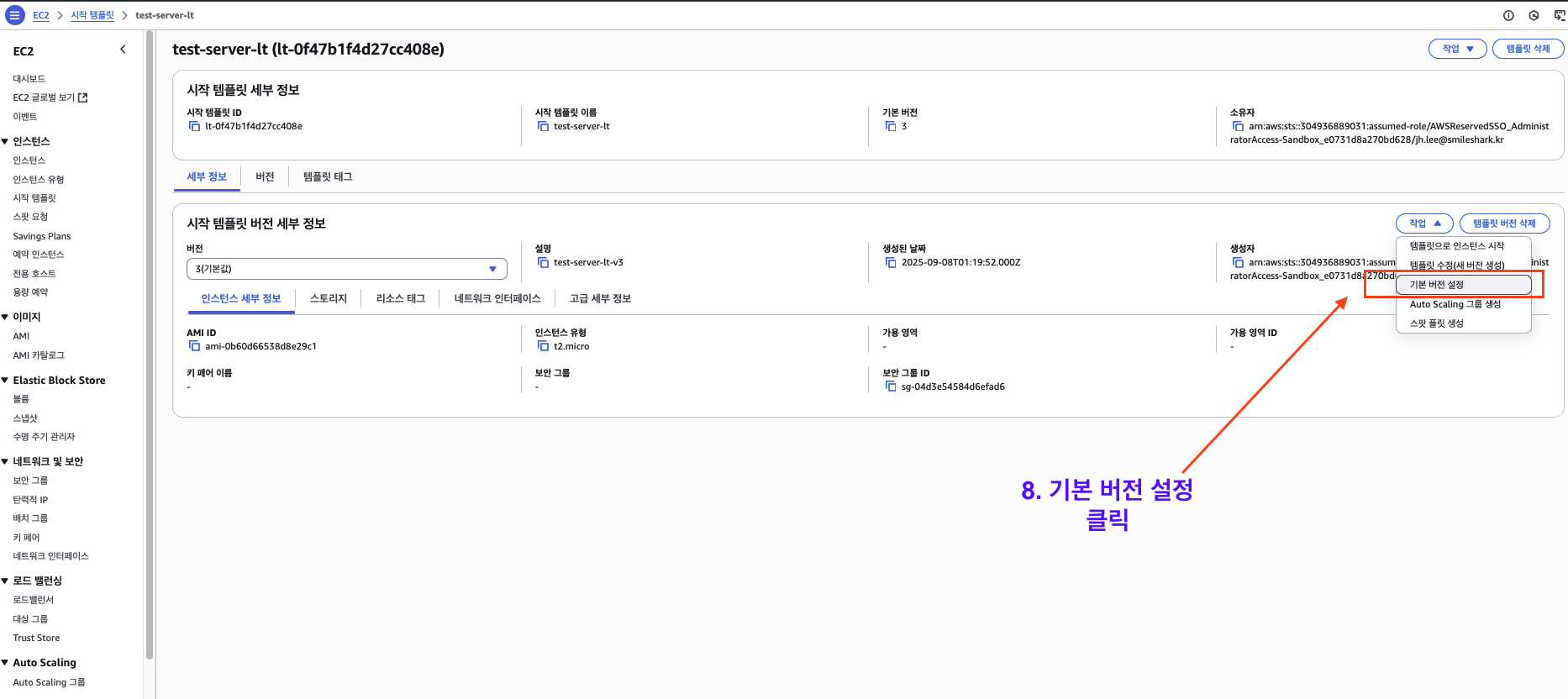This screenshot has width=1568, height=699.
Task: Open the hamburger navigation menu icon
Action: [x=14, y=15]
